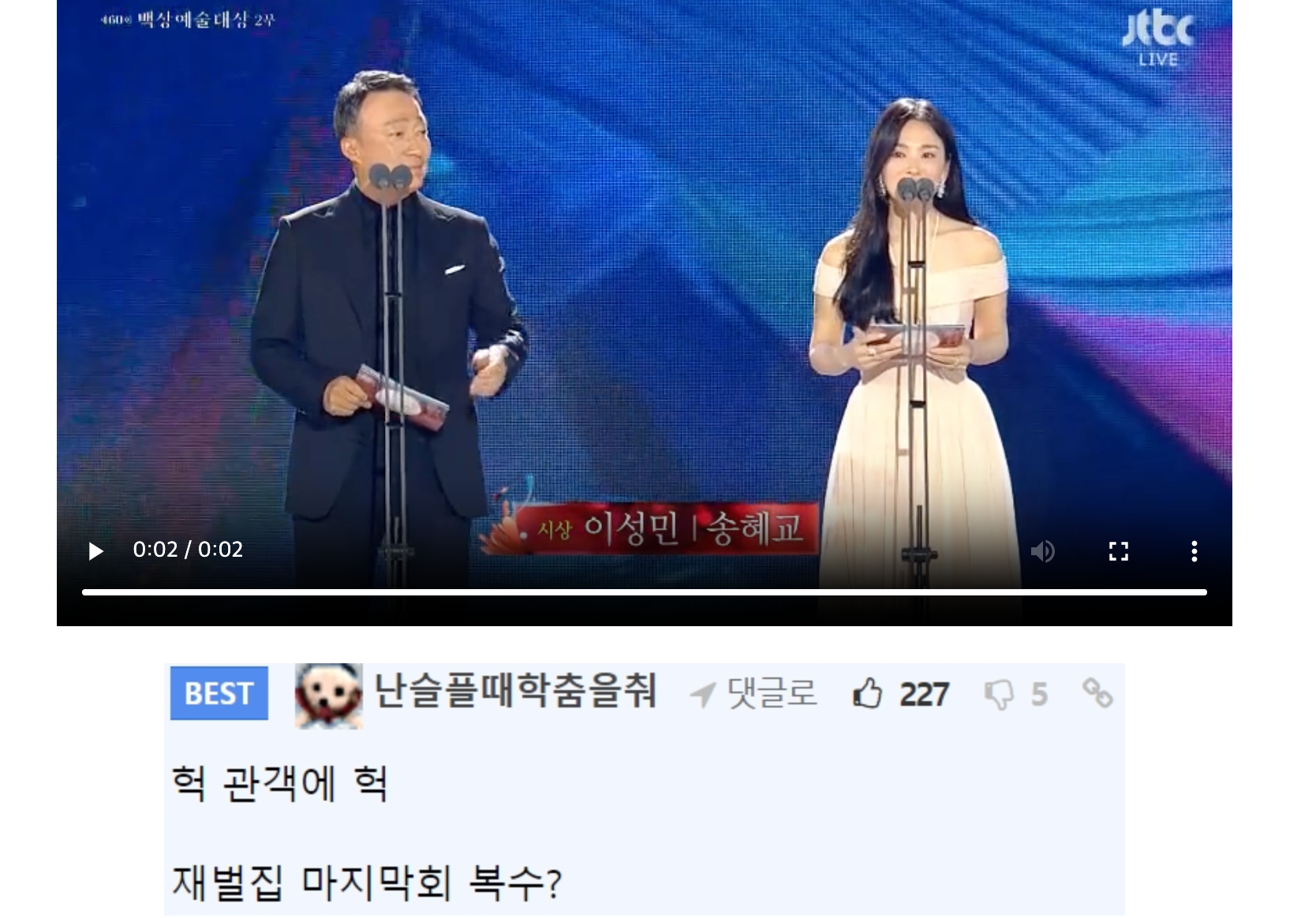Click the video progress bar

click(x=644, y=592)
